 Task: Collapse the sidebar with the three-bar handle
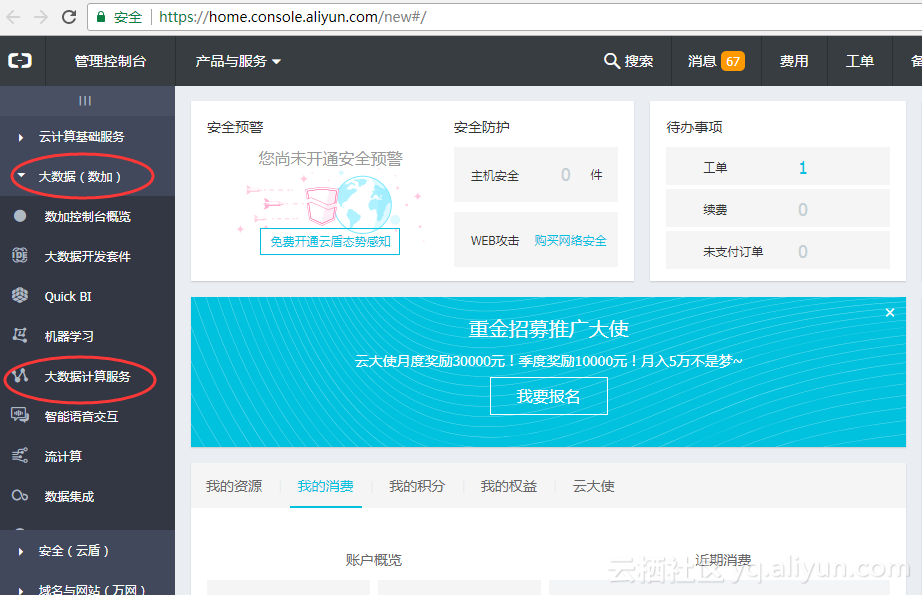coord(85,101)
